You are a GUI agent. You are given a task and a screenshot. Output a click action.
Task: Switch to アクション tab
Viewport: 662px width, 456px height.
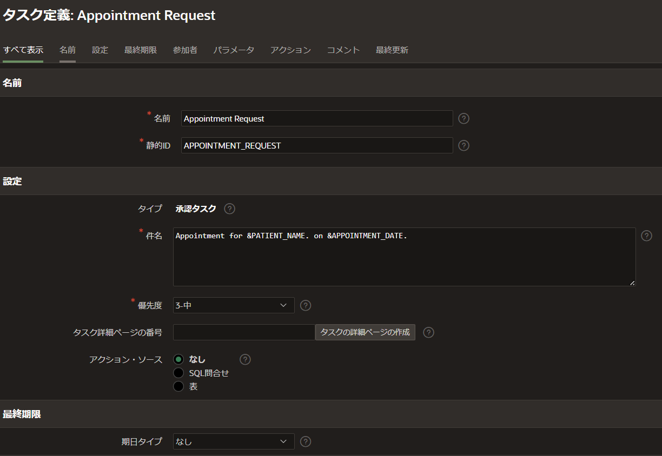coord(290,50)
